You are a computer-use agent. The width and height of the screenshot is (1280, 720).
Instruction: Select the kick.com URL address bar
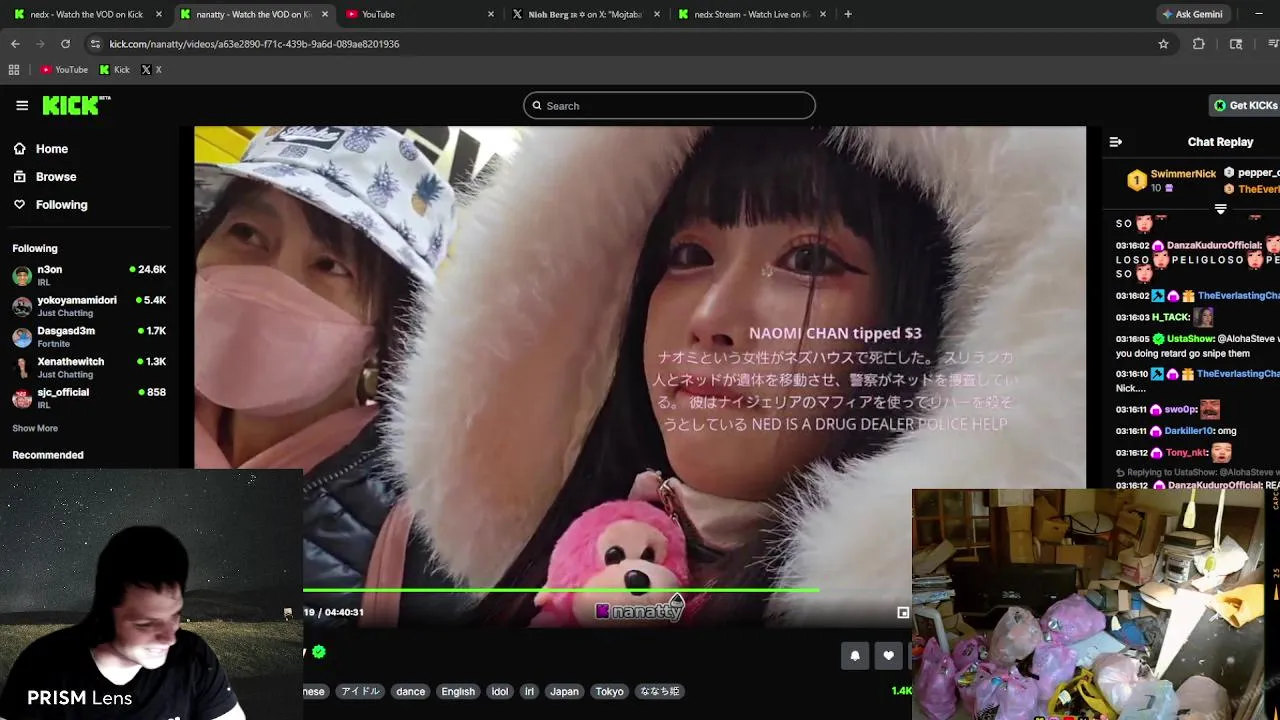pos(254,44)
